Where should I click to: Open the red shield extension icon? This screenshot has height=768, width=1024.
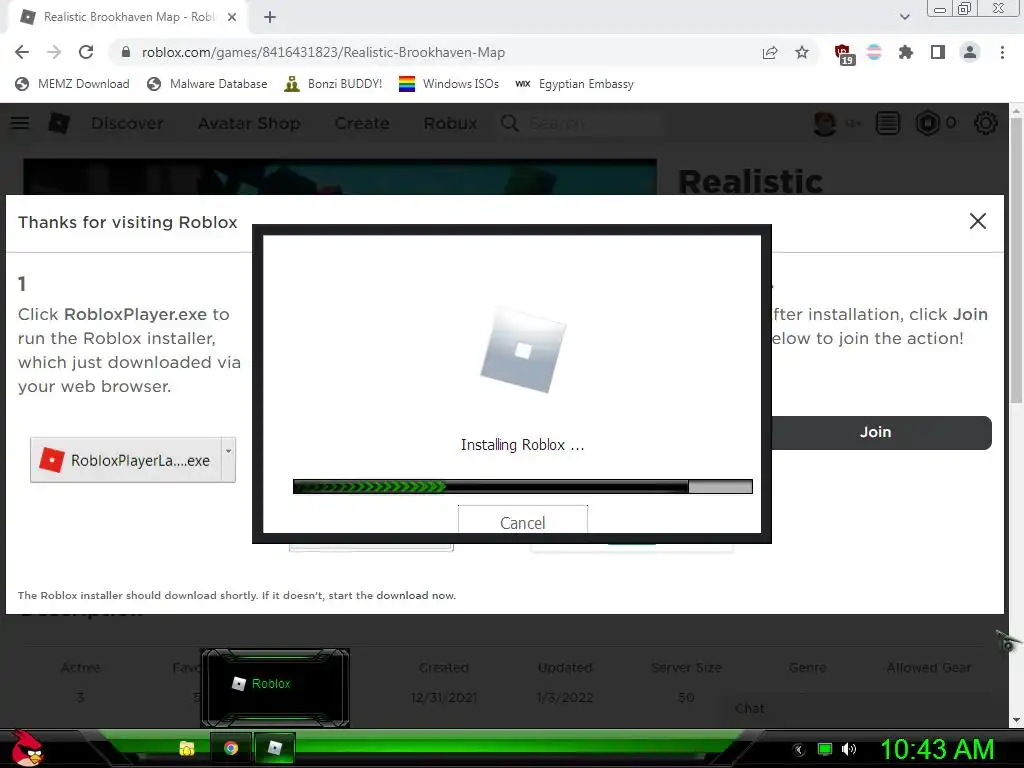(843, 54)
